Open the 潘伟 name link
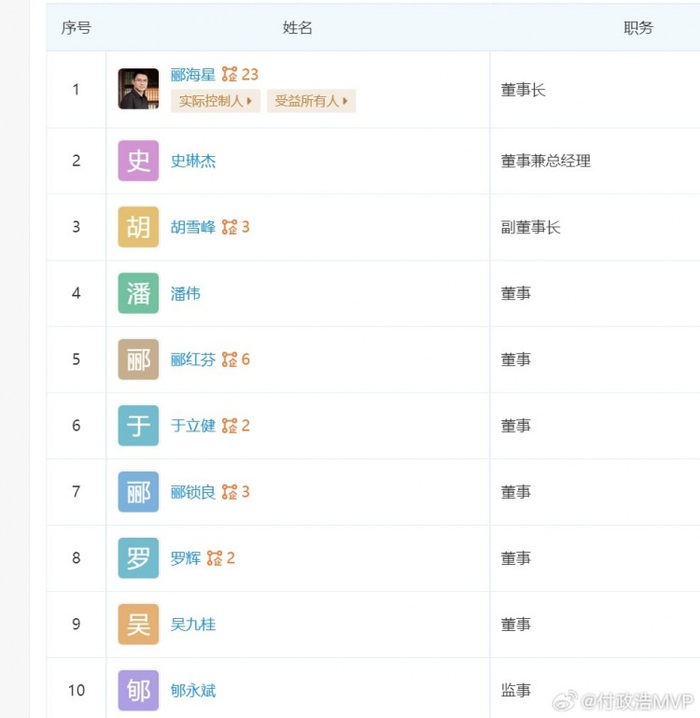700x718 pixels. [x=185, y=294]
